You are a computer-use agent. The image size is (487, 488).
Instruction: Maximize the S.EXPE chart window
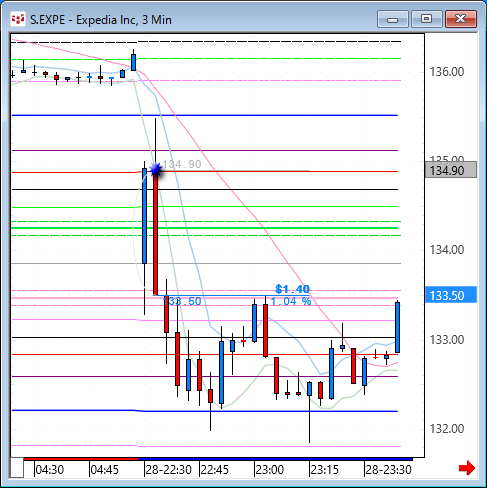[426, 19]
